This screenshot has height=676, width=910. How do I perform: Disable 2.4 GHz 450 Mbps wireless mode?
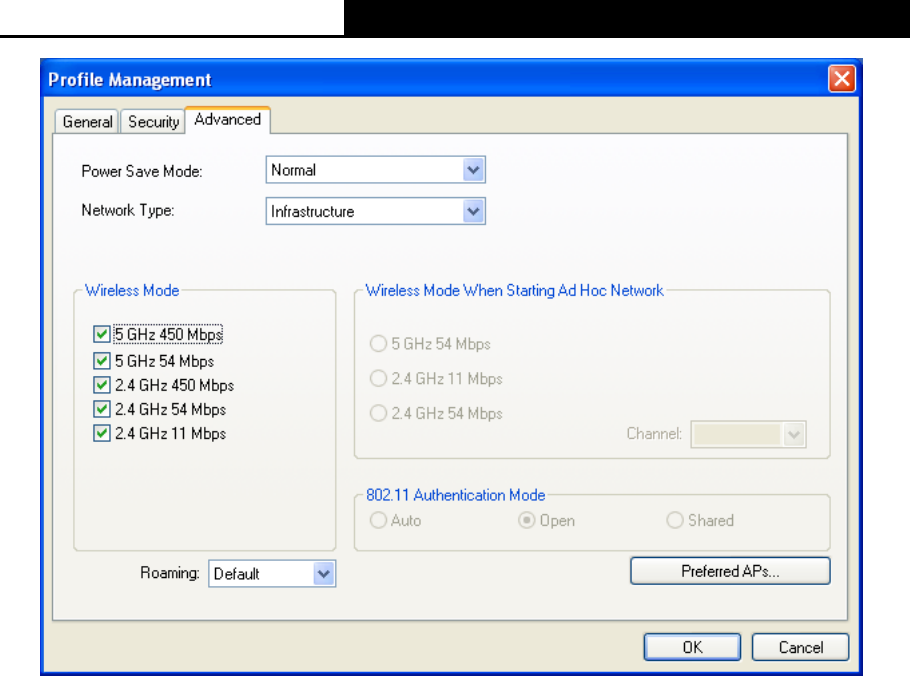pyautogui.click(x=102, y=385)
